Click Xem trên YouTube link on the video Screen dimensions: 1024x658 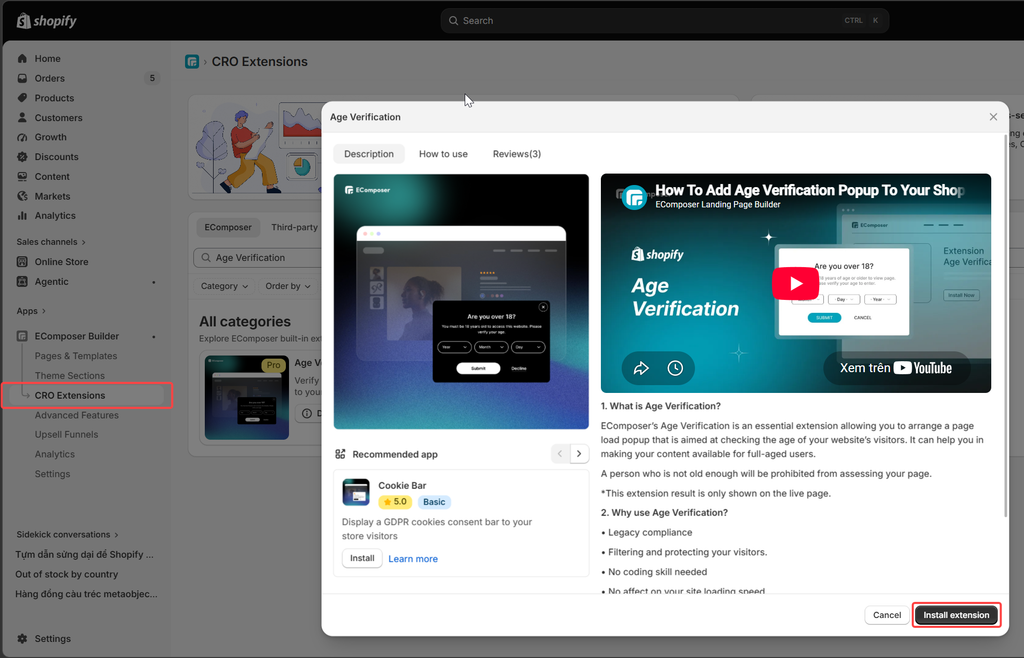pyautogui.click(x=896, y=368)
